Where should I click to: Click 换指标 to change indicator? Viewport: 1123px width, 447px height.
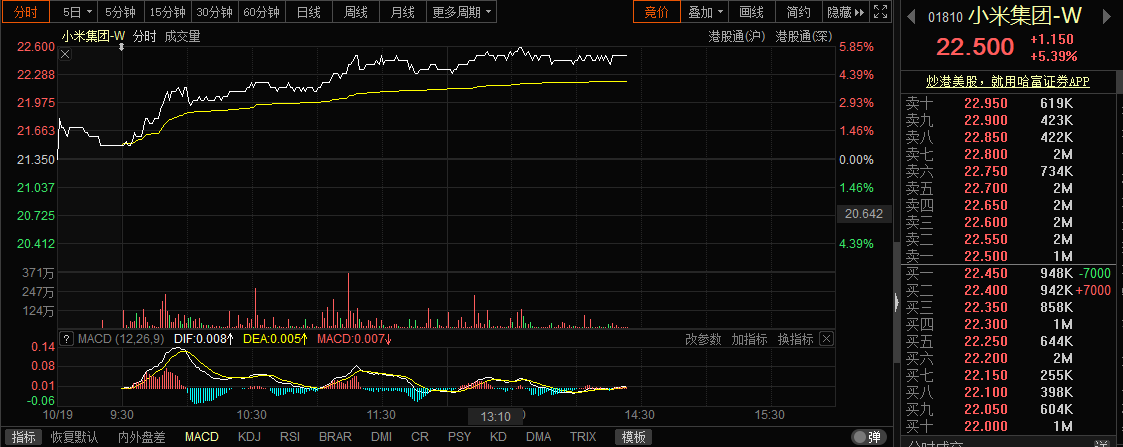click(x=795, y=339)
